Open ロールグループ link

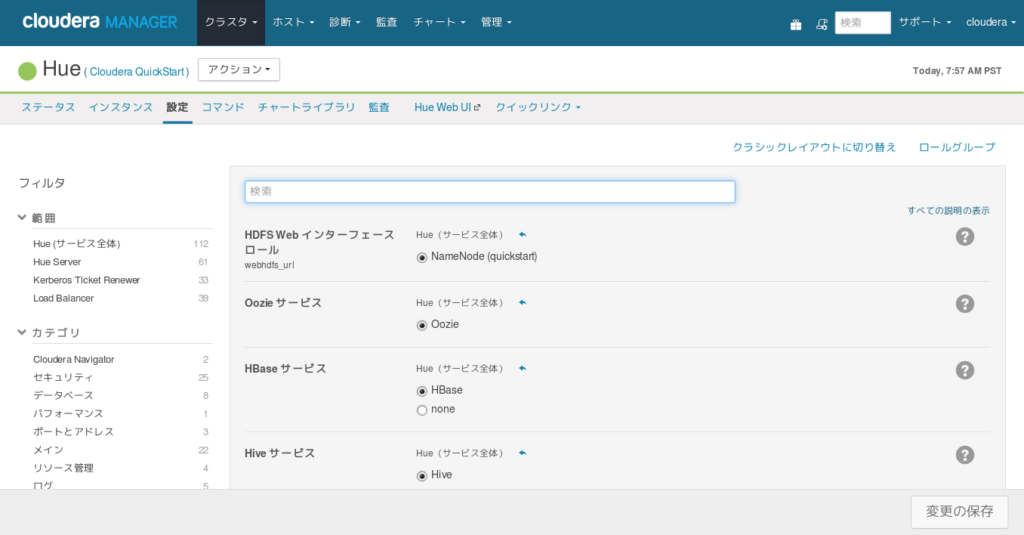click(957, 148)
